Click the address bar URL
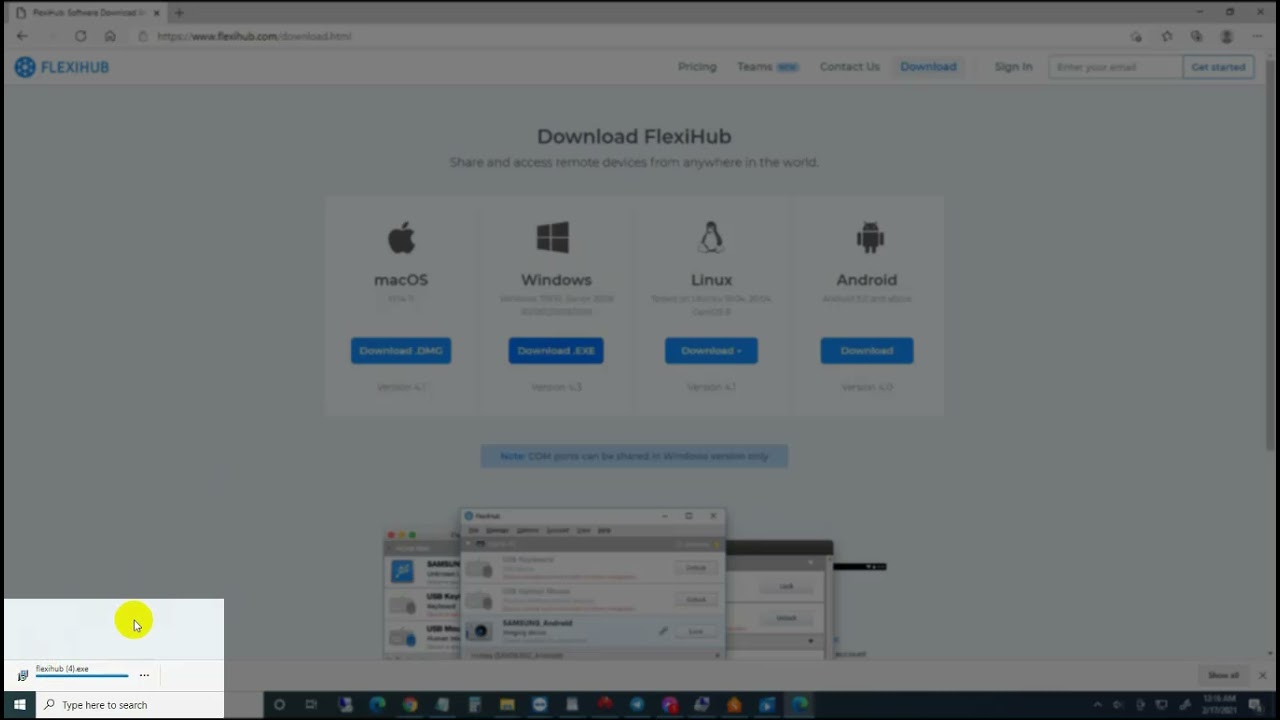 pyautogui.click(x=254, y=36)
